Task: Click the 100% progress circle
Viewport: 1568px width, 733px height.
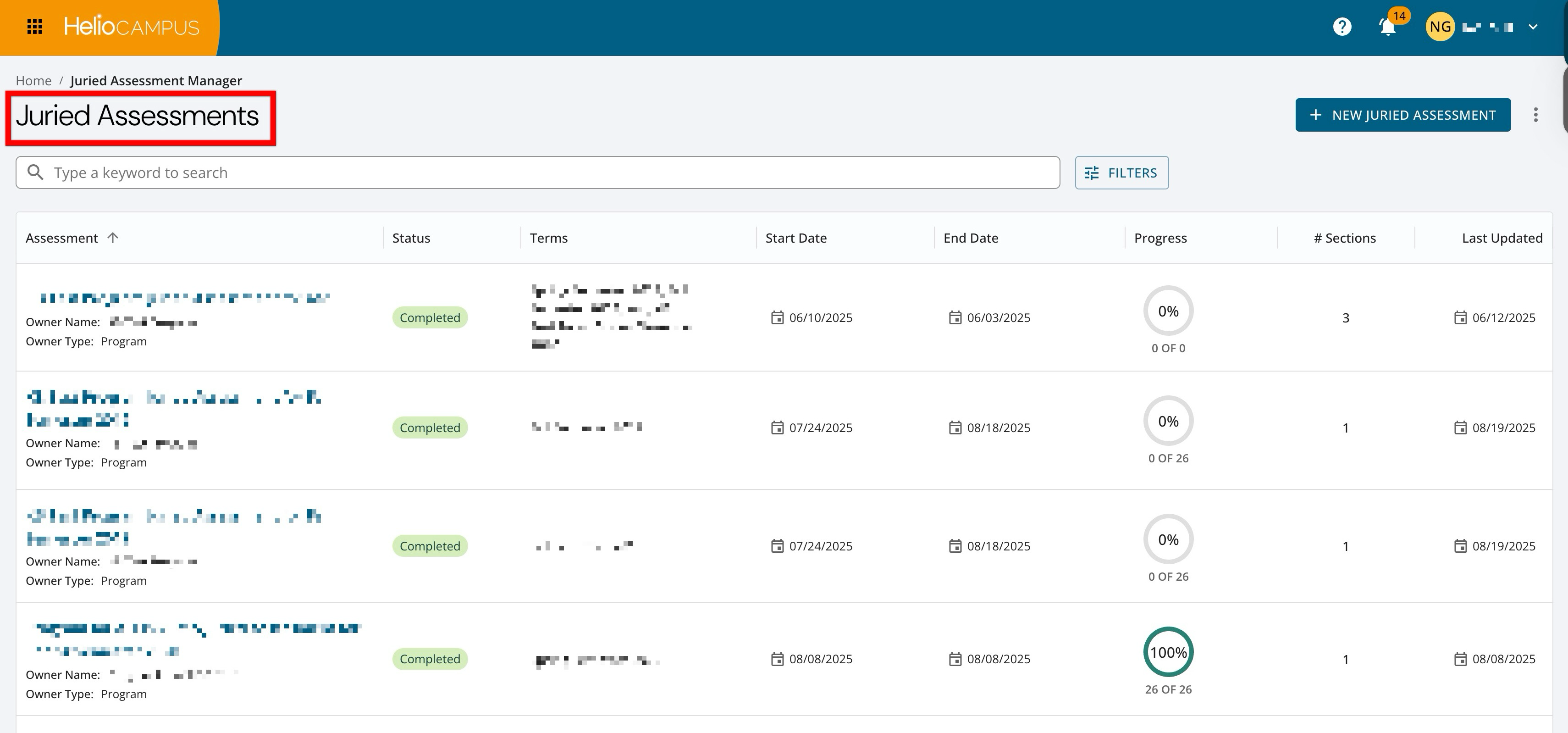Action: [1168, 652]
